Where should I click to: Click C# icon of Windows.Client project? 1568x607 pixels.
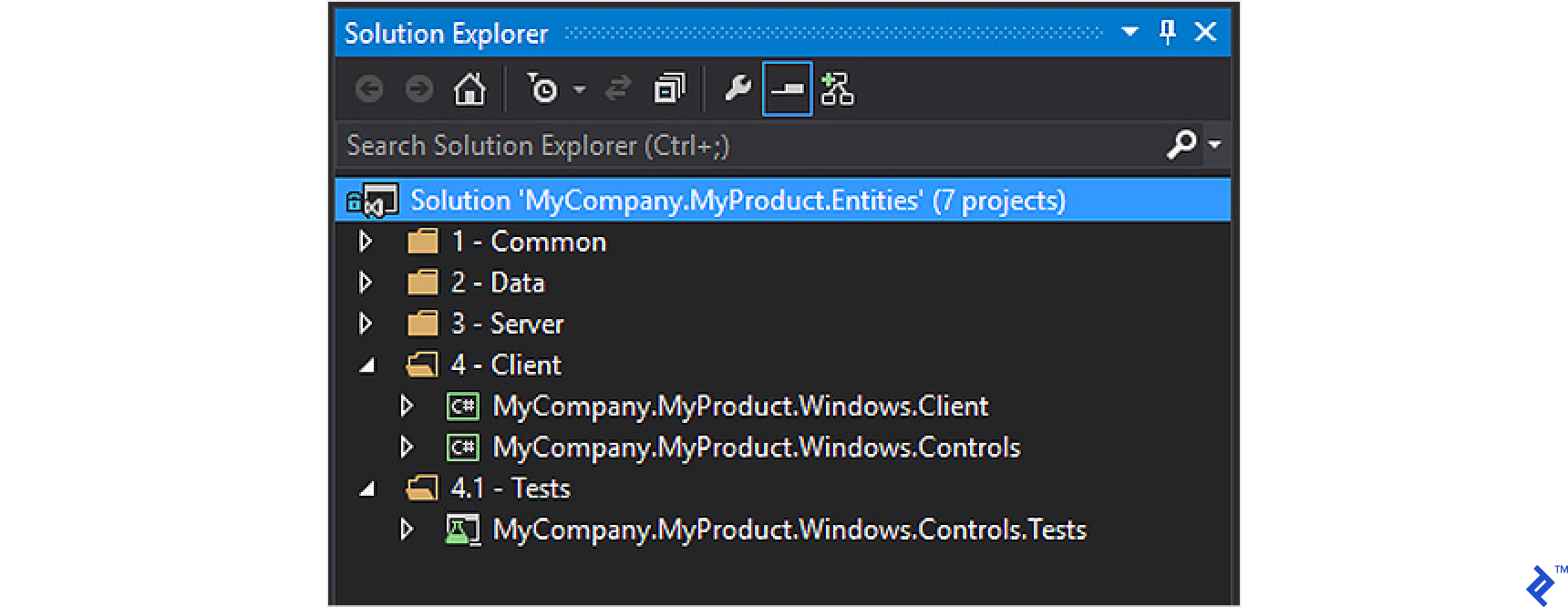(x=463, y=406)
